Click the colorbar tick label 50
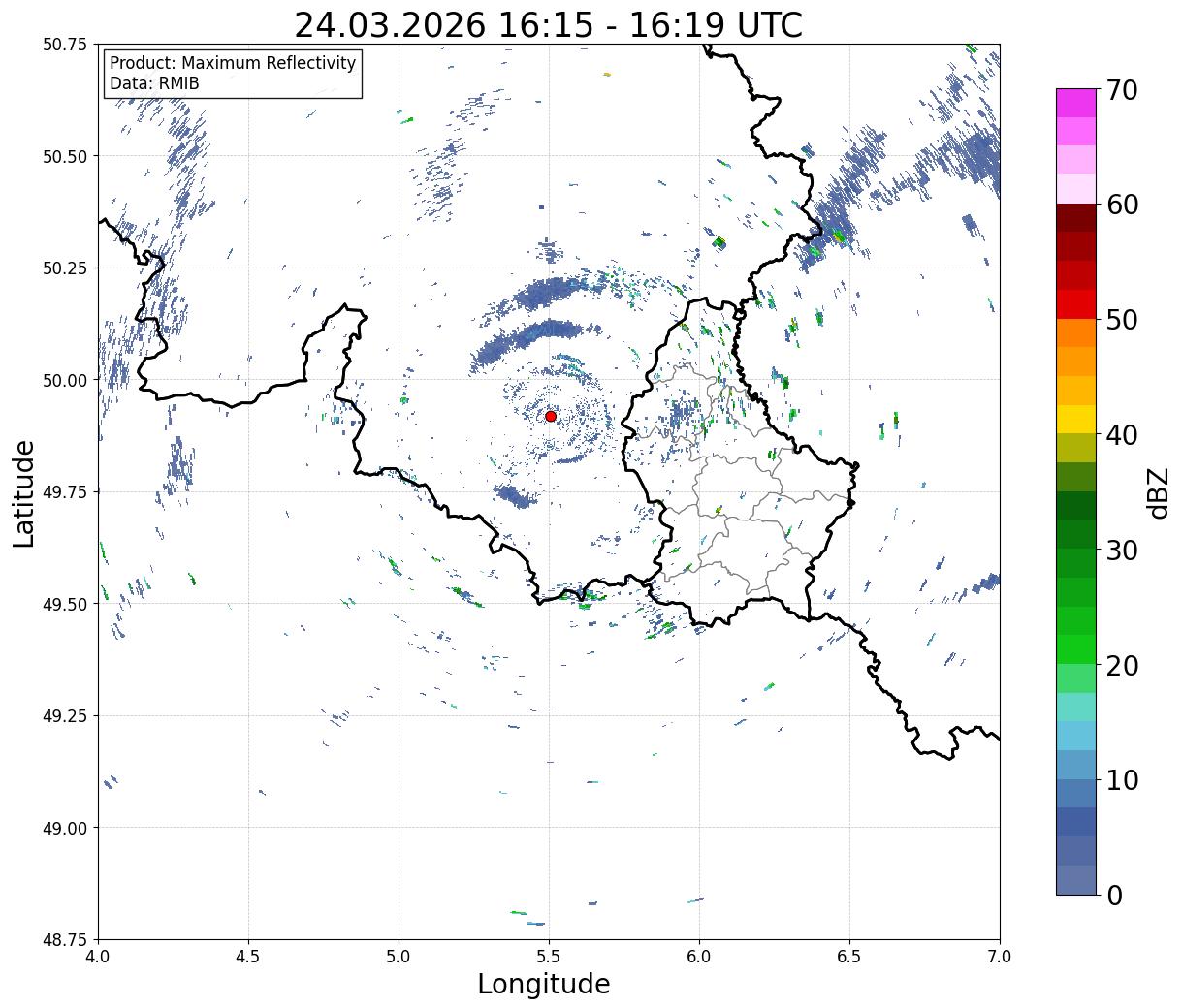The height and width of the screenshot is (1008, 1182). (1121, 320)
